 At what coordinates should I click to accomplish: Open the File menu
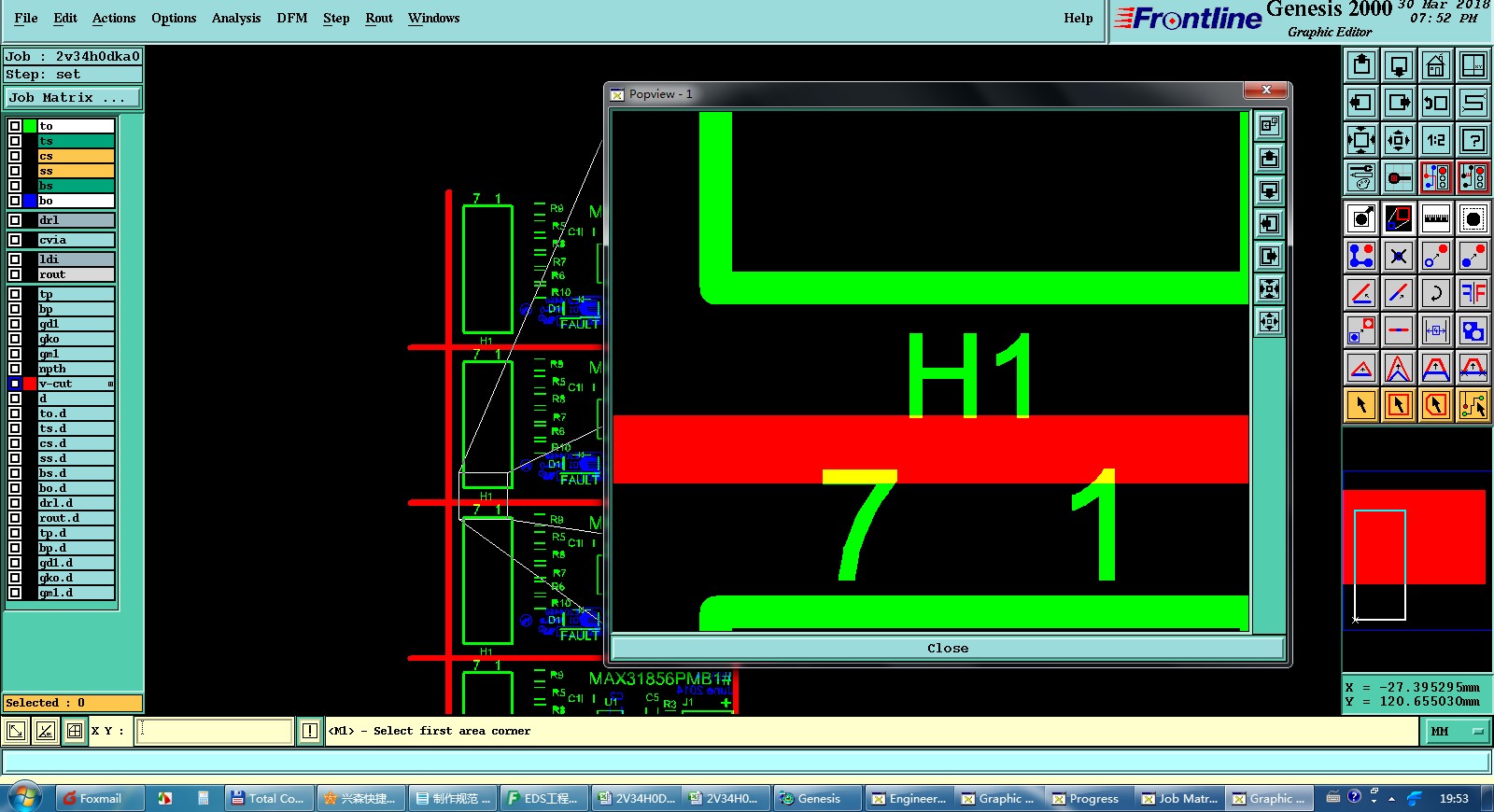[x=26, y=18]
